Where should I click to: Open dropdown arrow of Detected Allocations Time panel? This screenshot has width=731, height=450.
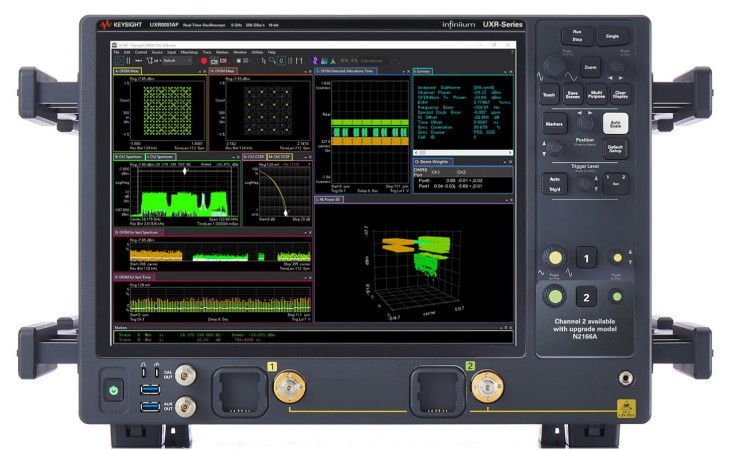coord(403,72)
